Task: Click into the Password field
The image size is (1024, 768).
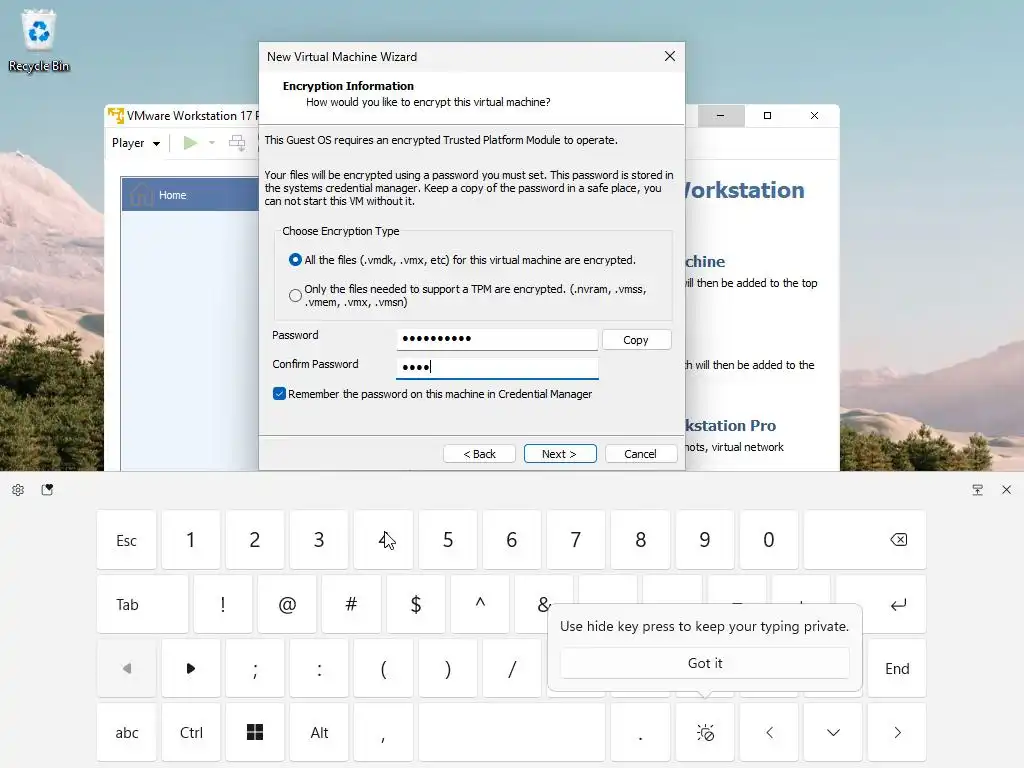Action: pyautogui.click(x=497, y=339)
